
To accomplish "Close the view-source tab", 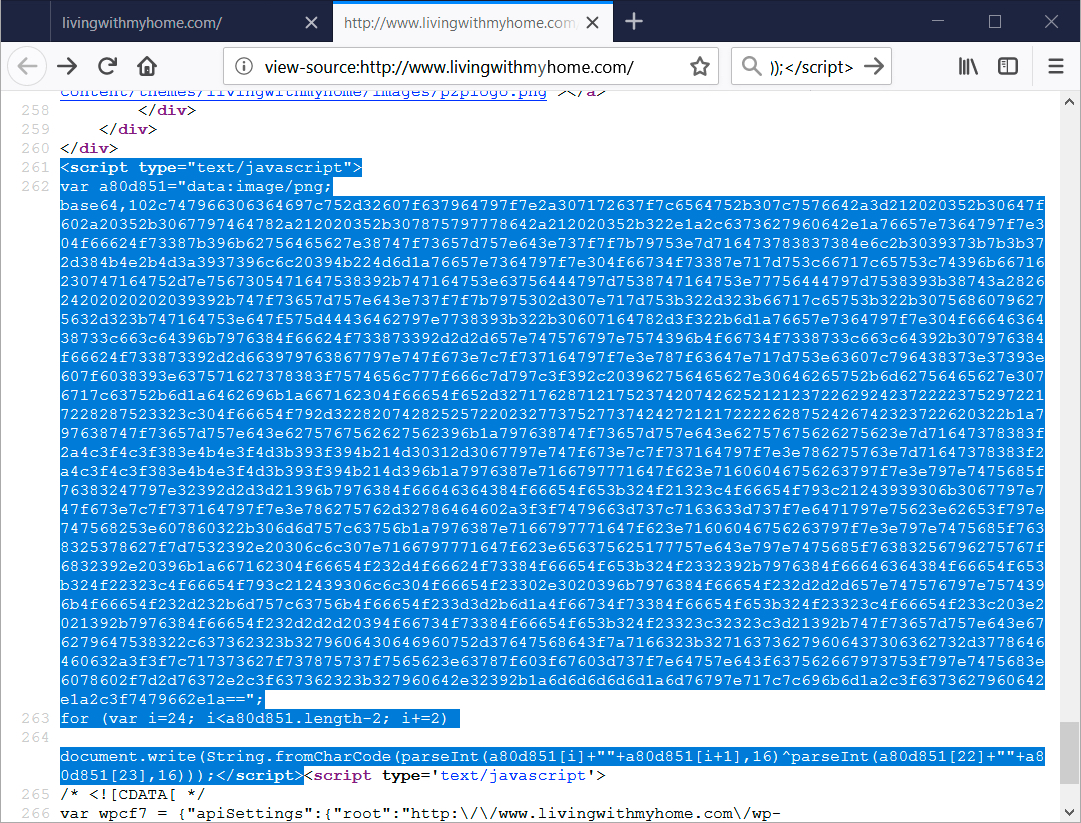I will [x=592, y=23].
